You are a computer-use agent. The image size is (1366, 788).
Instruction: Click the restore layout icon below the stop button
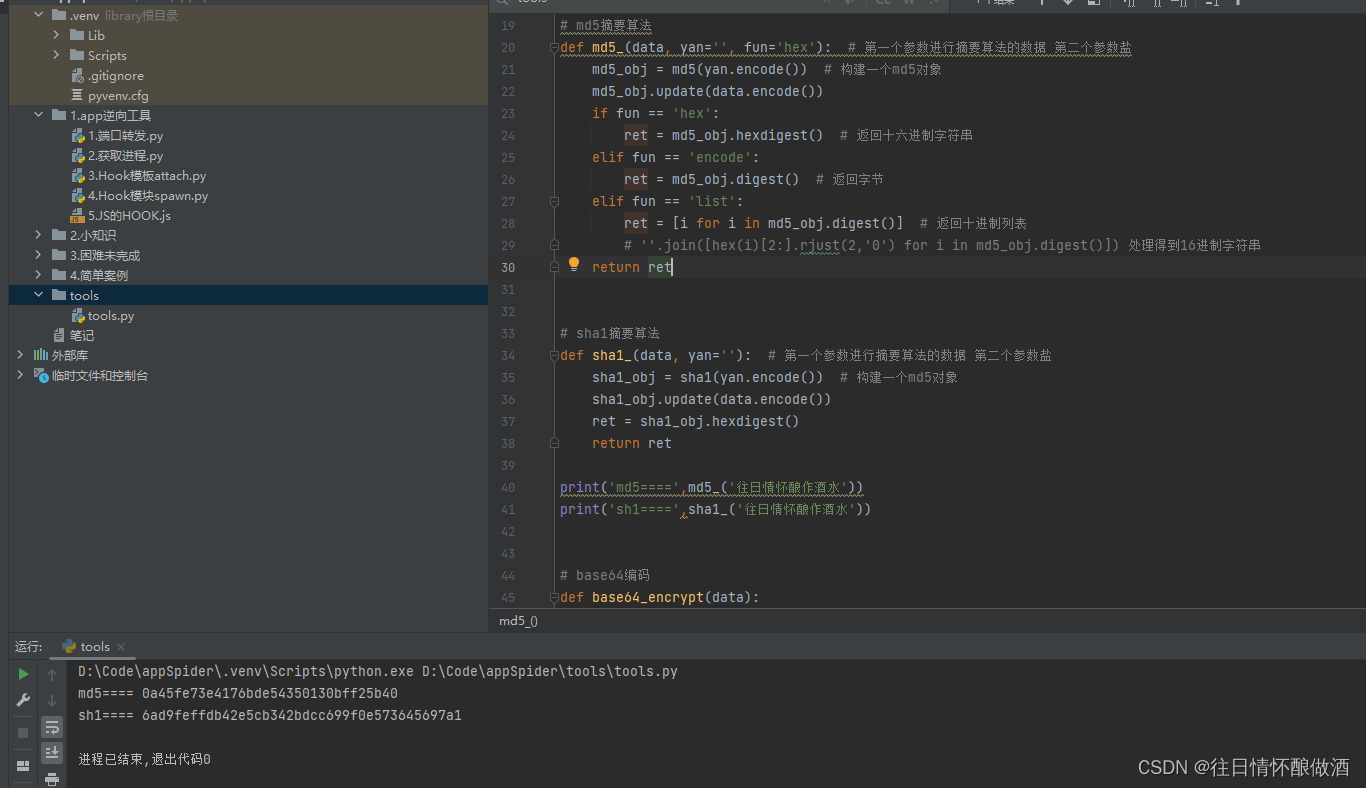point(22,765)
